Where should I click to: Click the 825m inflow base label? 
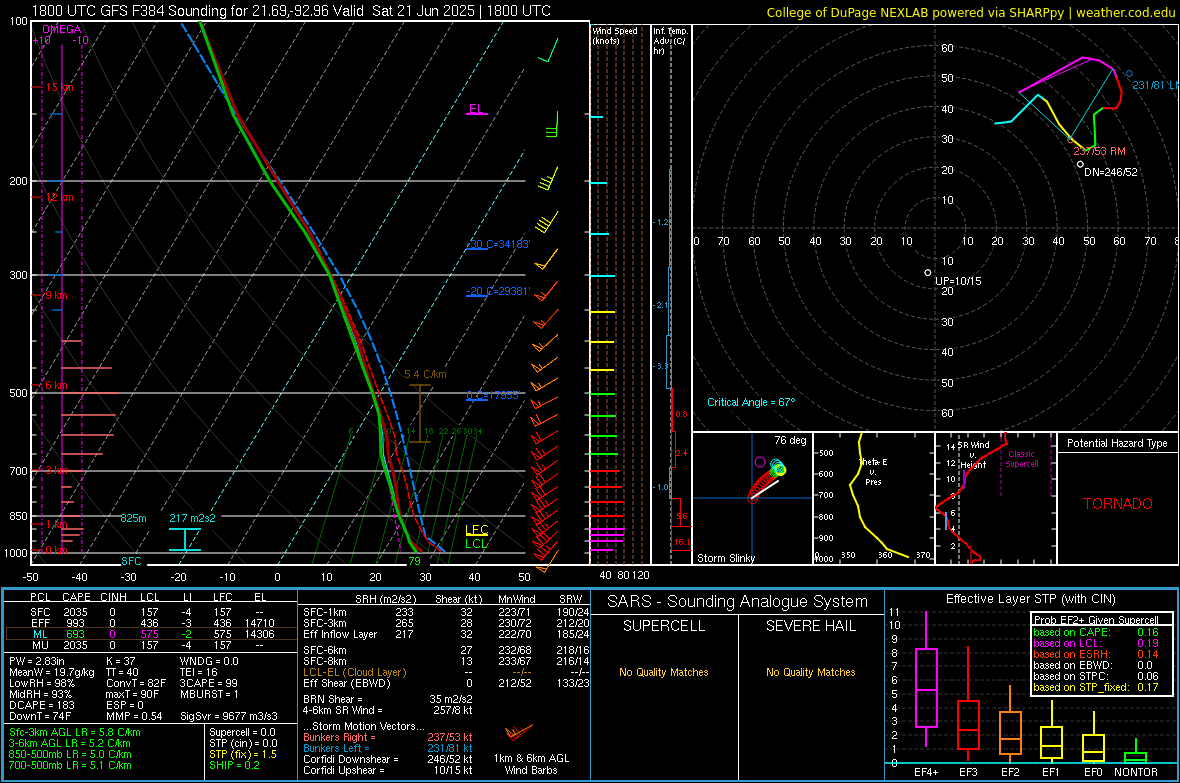(133, 518)
